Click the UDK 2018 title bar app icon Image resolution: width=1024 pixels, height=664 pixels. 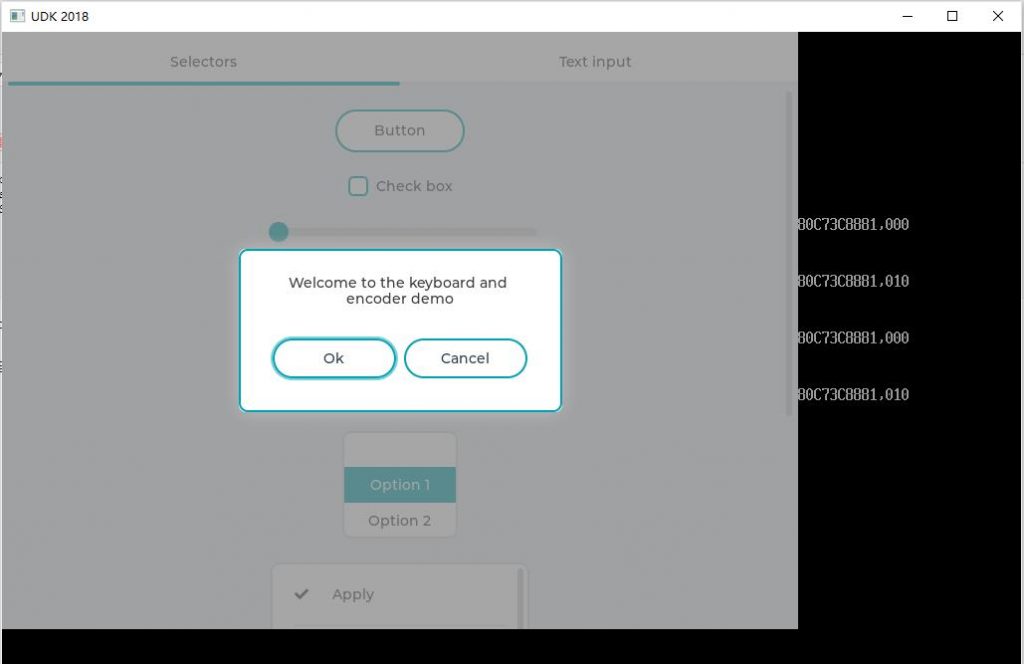pos(17,16)
